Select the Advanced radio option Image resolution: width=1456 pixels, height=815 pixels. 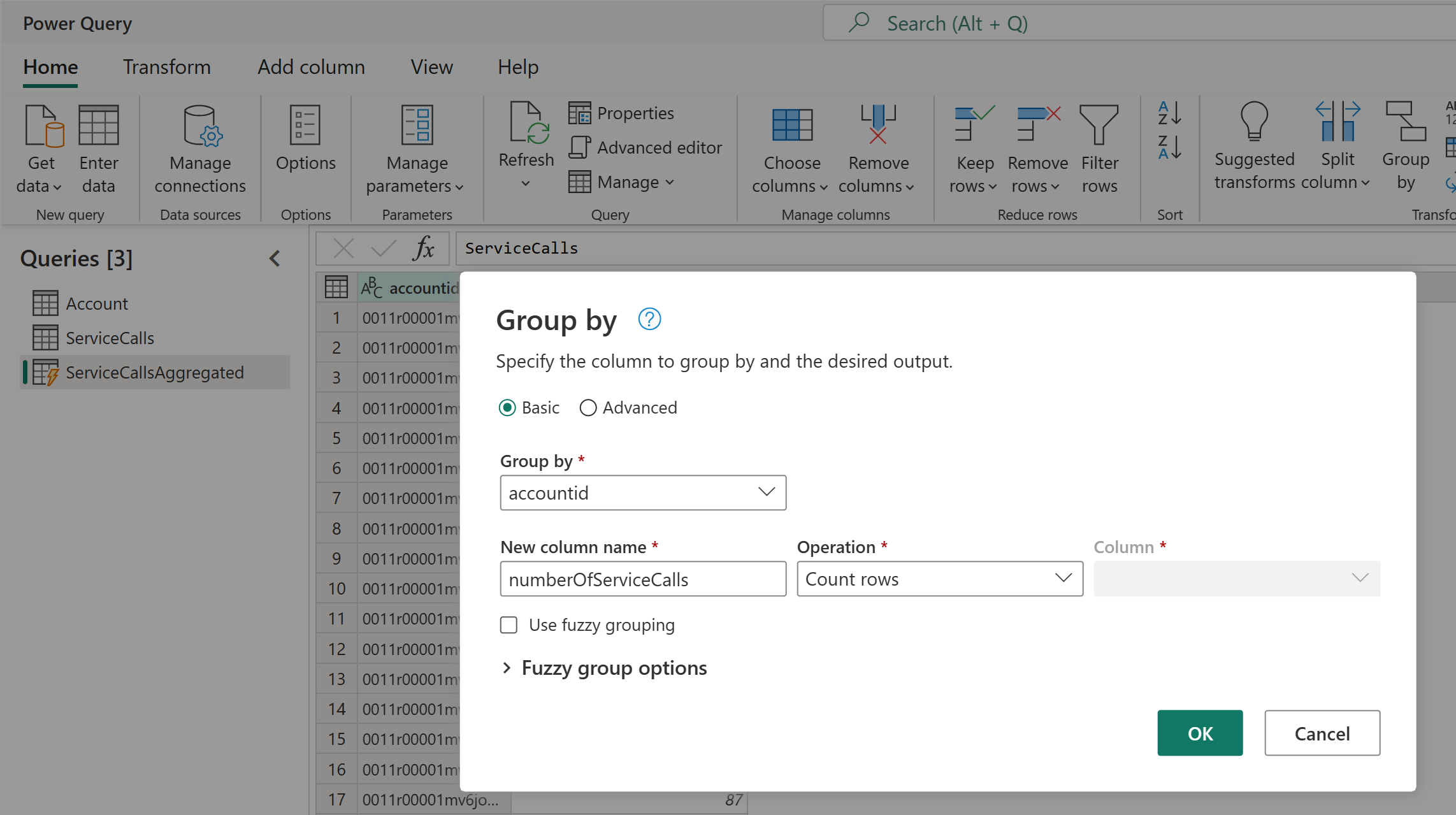tap(588, 408)
